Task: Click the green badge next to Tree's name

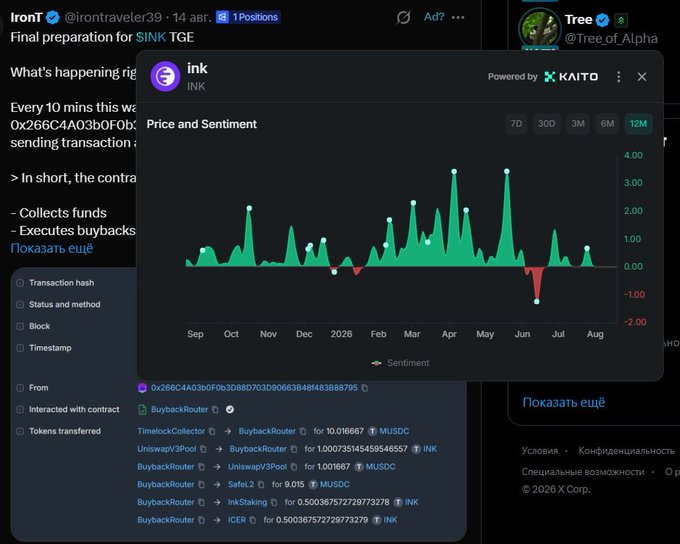Action: pos(621,20)
